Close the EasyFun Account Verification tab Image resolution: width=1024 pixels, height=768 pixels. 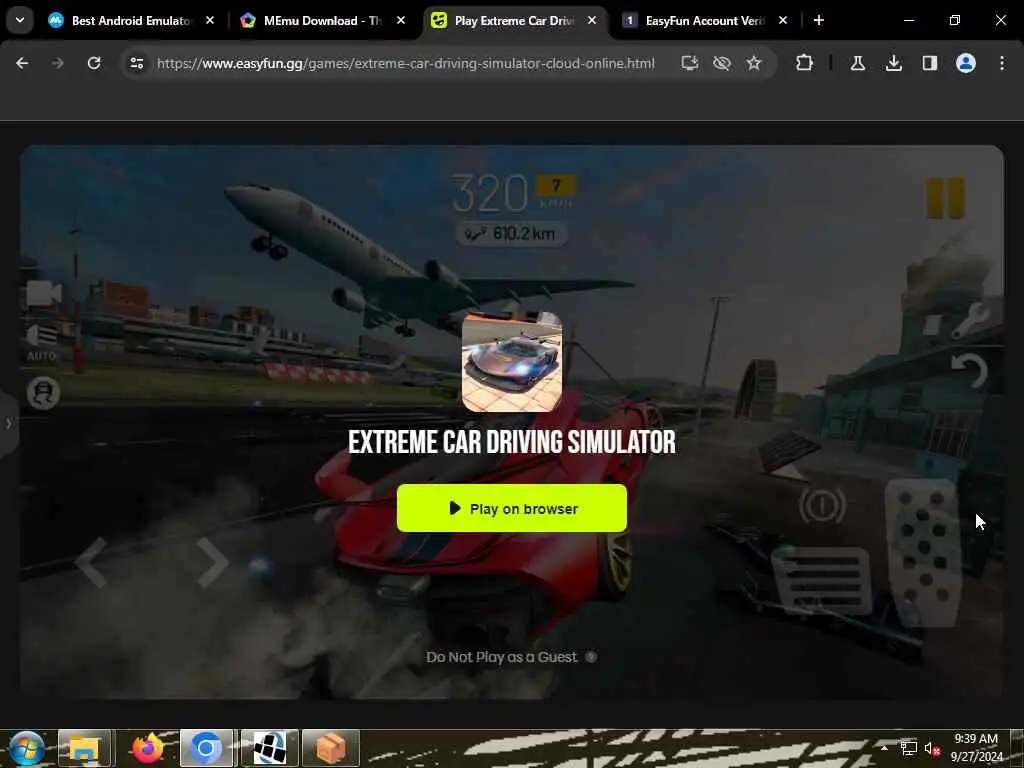click(x=783, y=20)
